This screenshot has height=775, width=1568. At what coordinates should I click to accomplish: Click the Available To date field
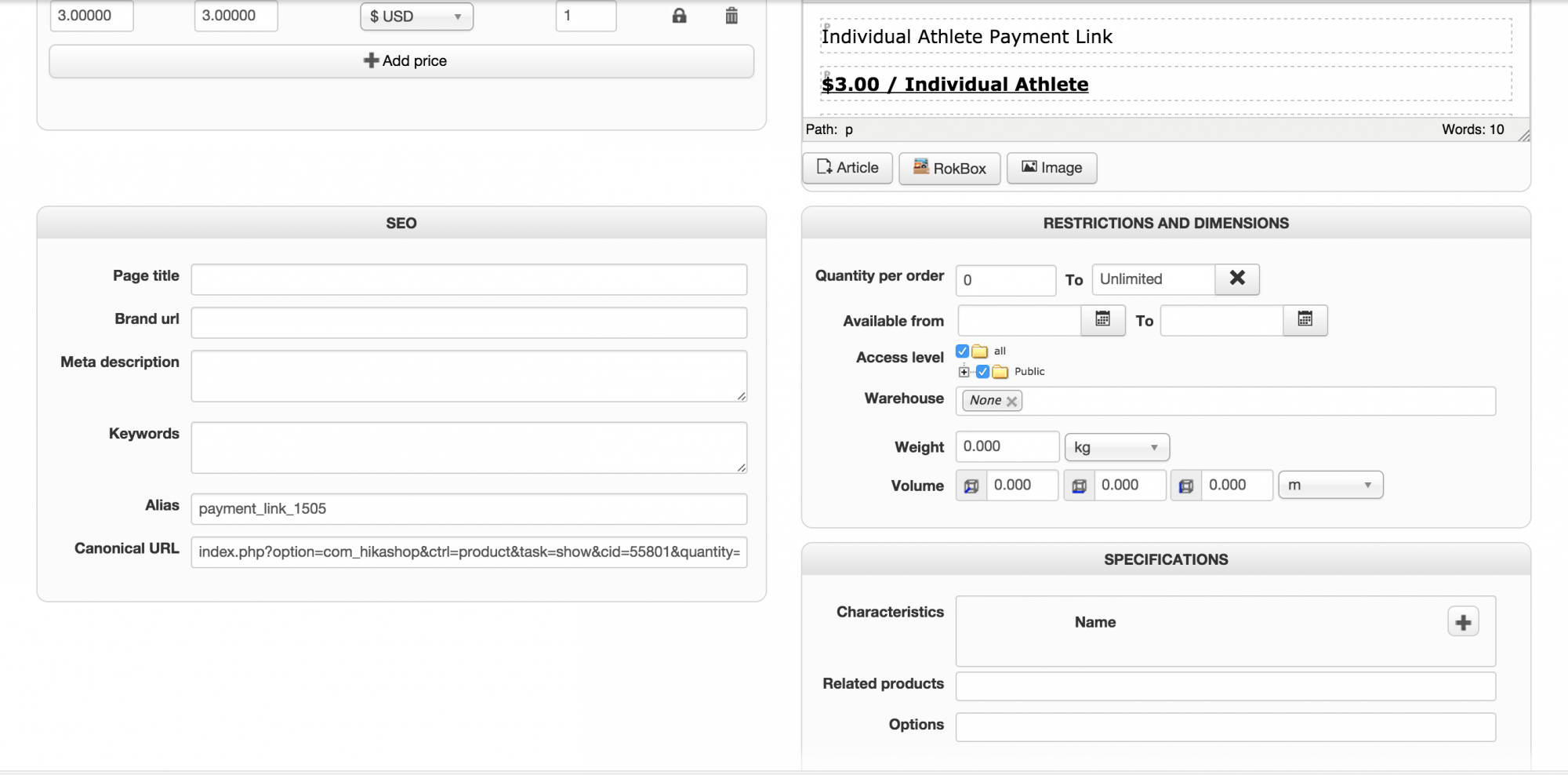coord(1221,321)
